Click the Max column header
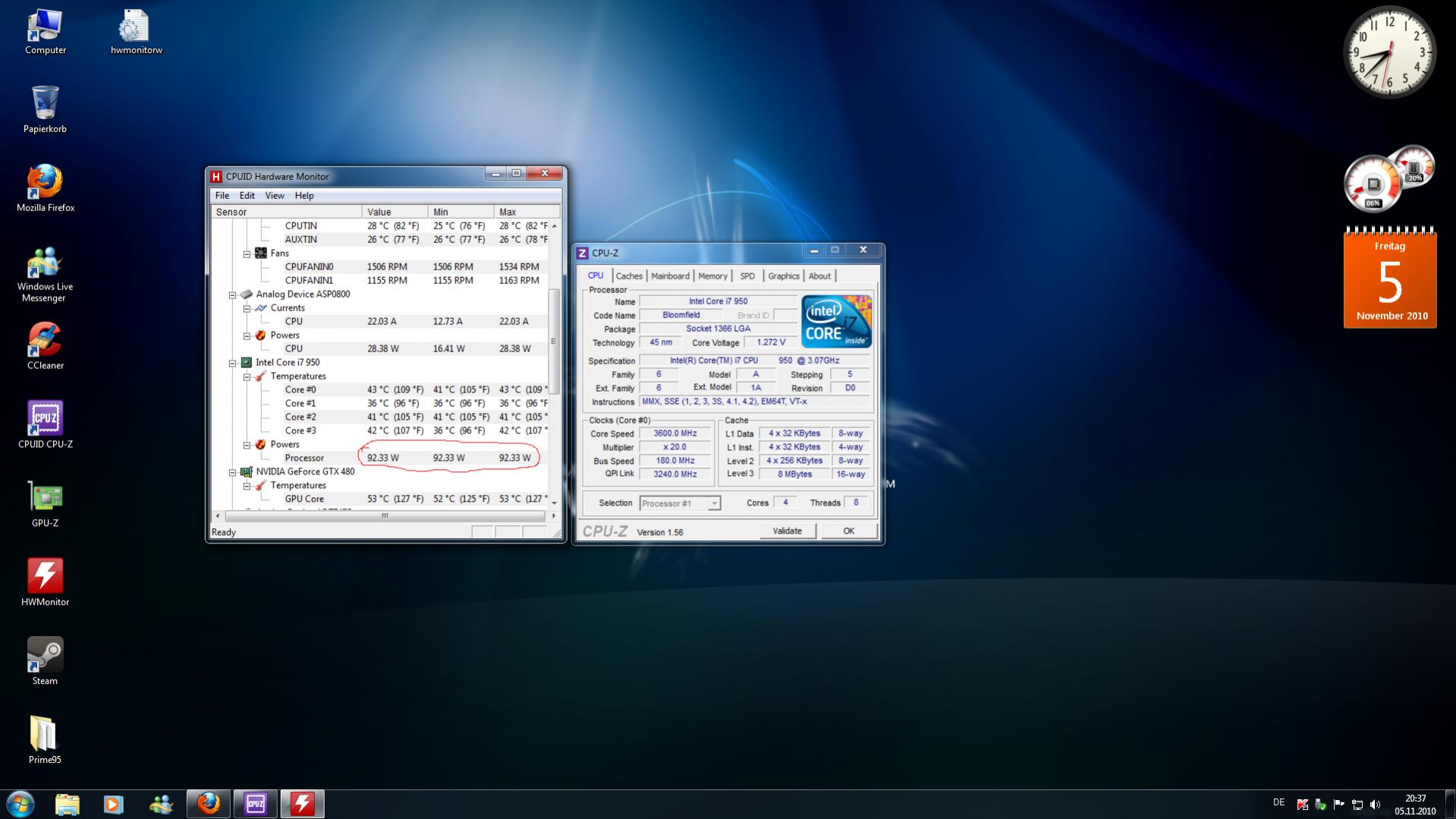Viewport: 1456px width, 819px height. pos(527,212)
